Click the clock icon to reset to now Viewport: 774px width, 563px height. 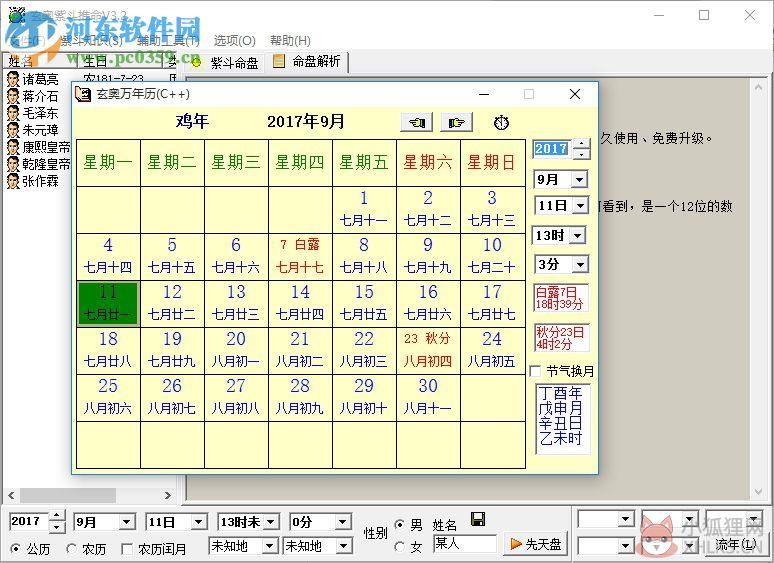(502, 122)
